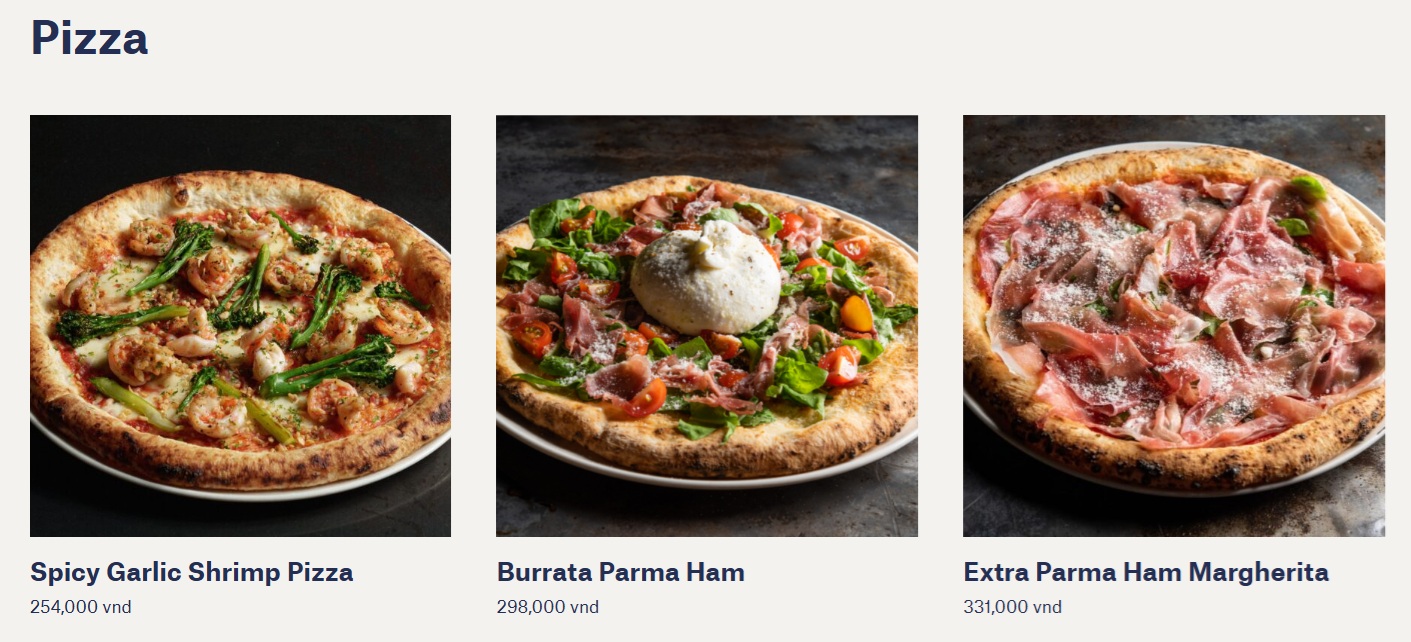Open the Extra Parma Ham Margherita photo
This screenshot has height=642, width=1411.
tap(1174, 326)
